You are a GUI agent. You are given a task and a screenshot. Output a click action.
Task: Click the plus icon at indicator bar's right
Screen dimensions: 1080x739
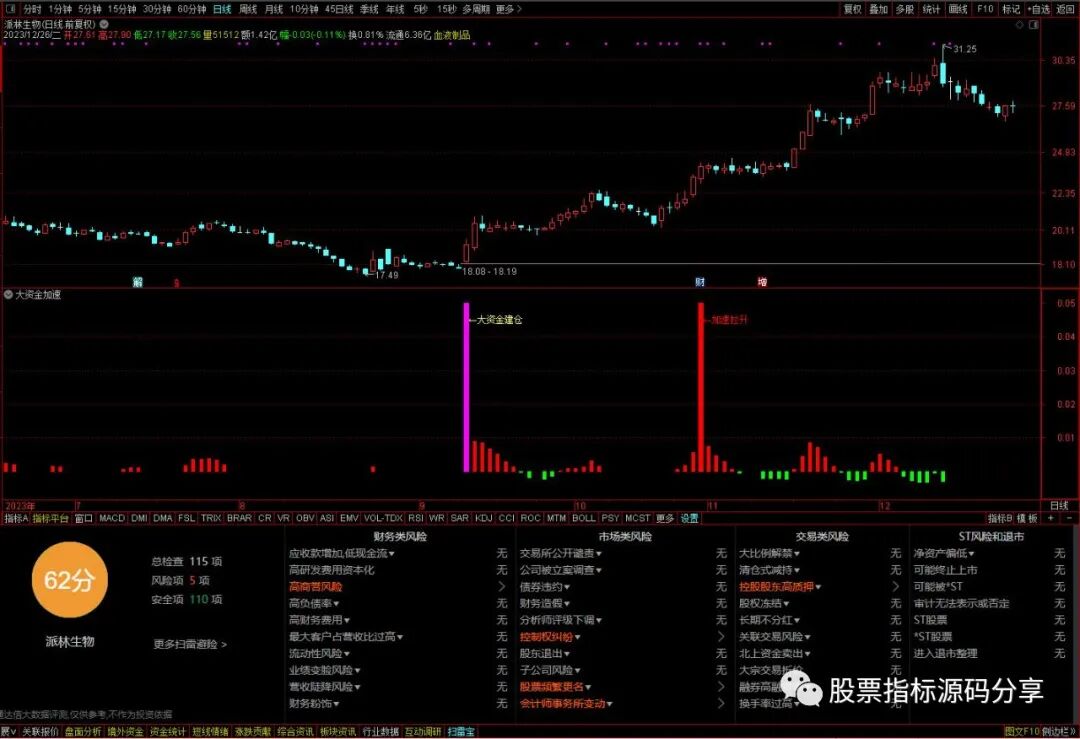1050,518
